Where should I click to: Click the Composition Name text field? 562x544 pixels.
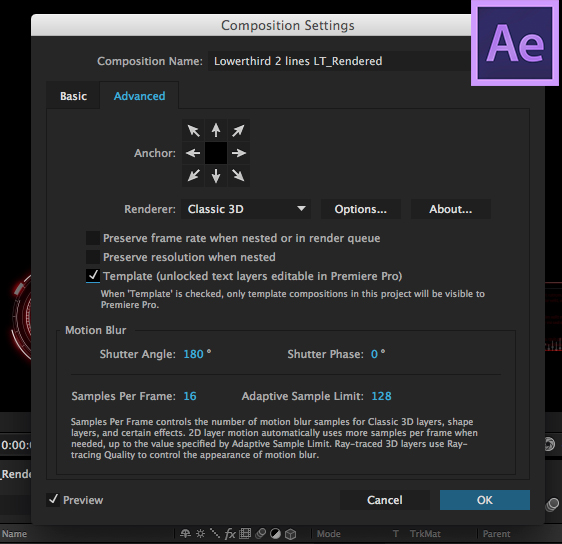coord(339,61)
